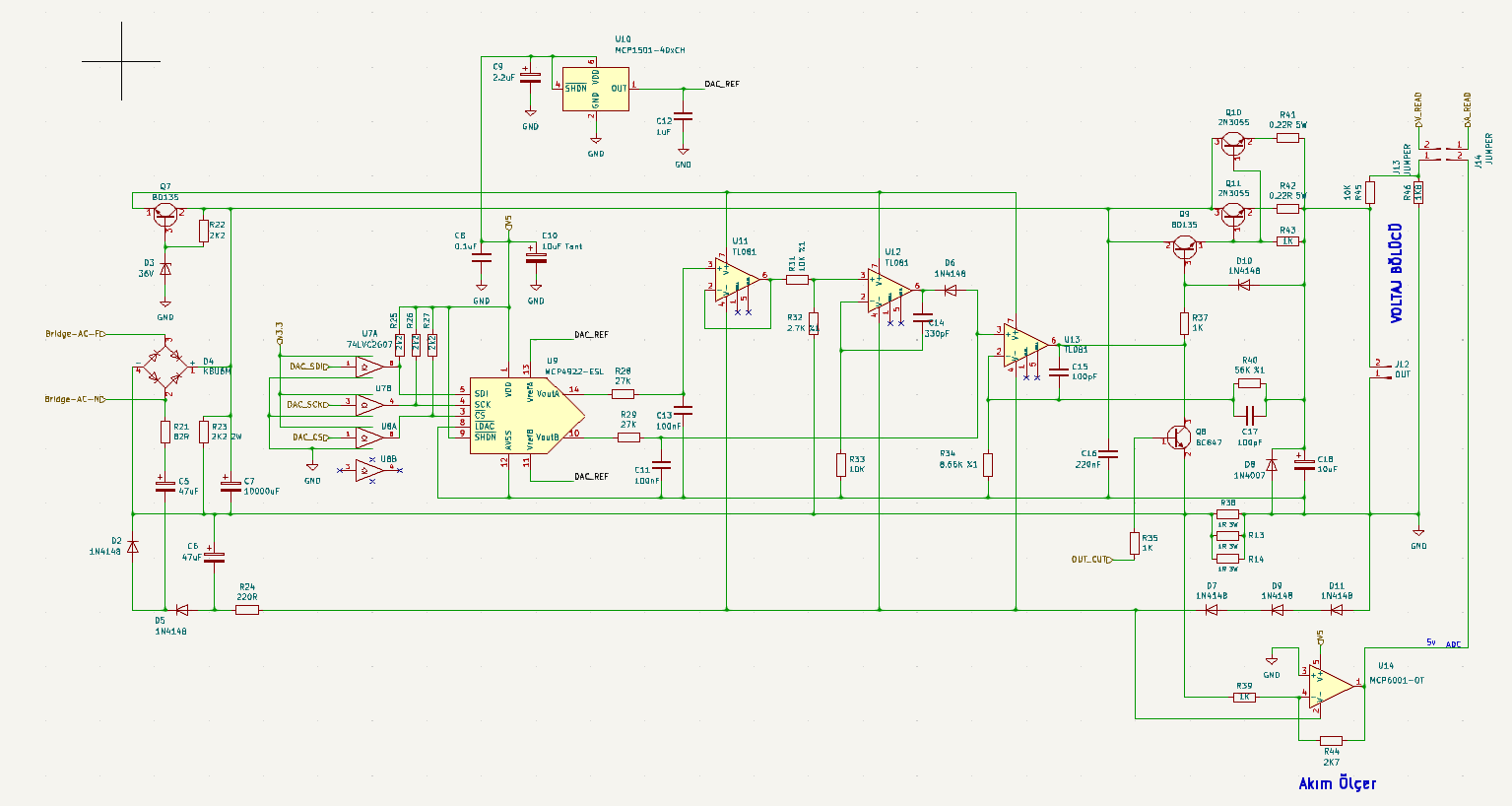
Task: Select resistor R24 220R
Action: tap(247, 610)
